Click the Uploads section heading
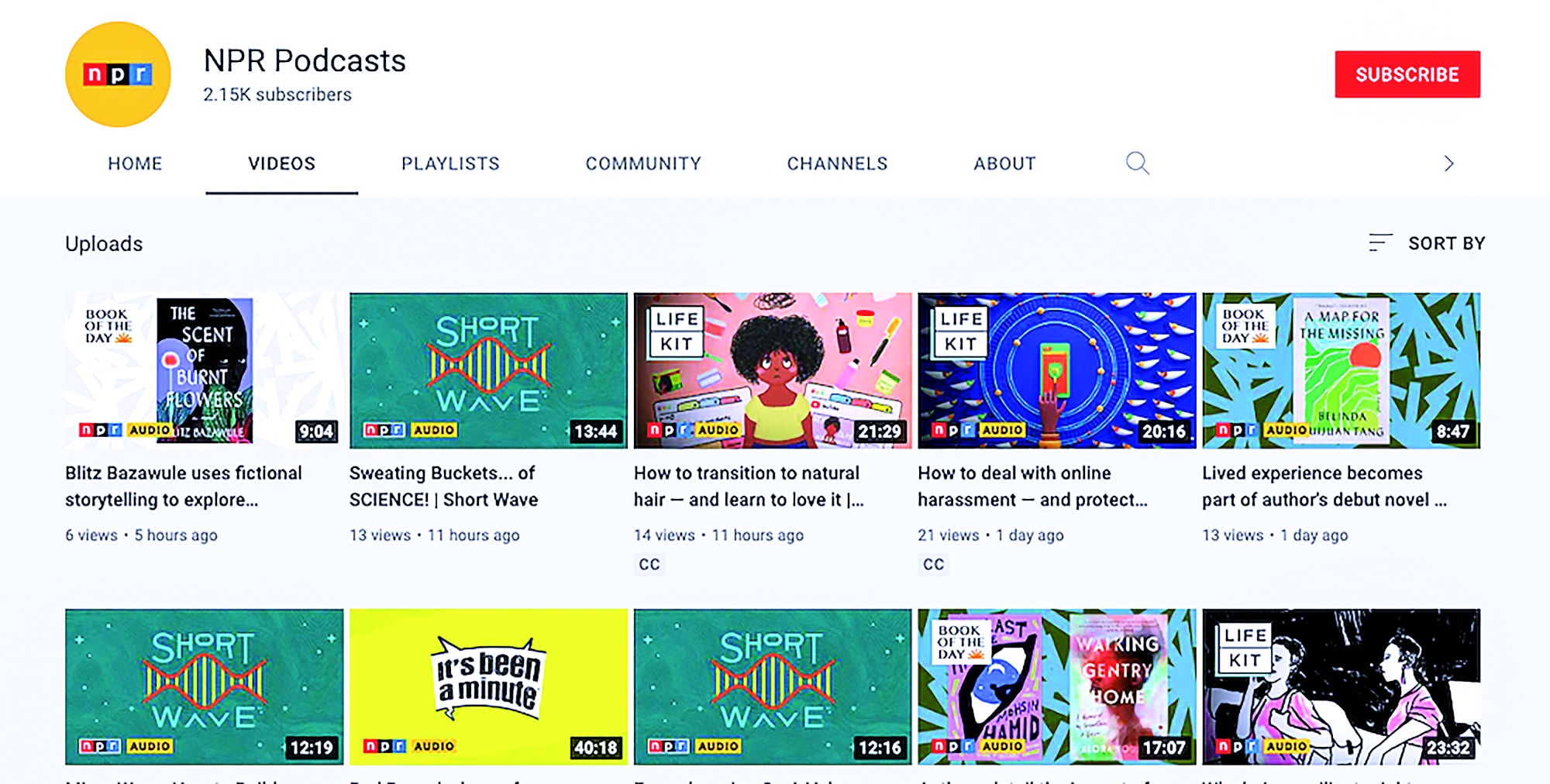1550x784 pixels. (x=104, y=244)
